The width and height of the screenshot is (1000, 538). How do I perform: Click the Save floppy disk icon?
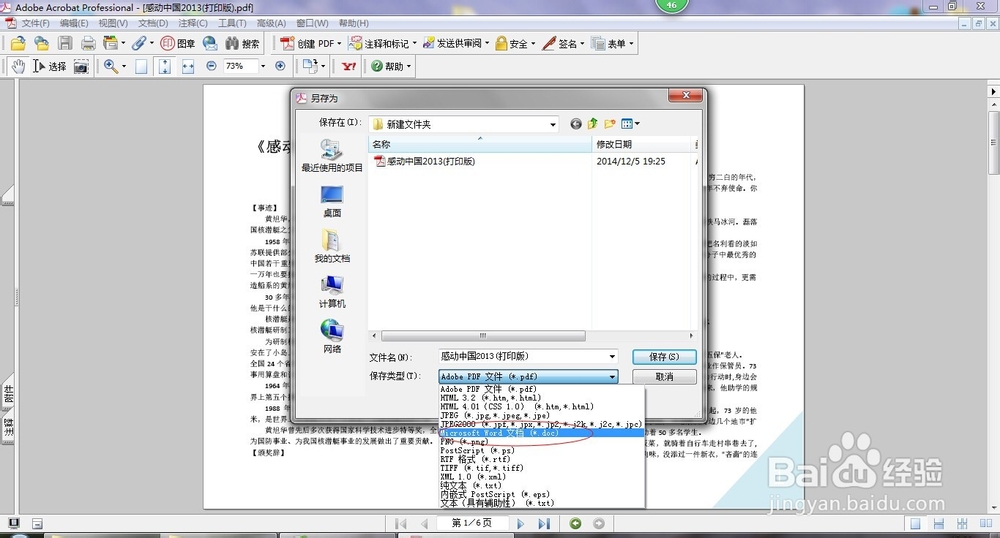[x=65, y=43]
